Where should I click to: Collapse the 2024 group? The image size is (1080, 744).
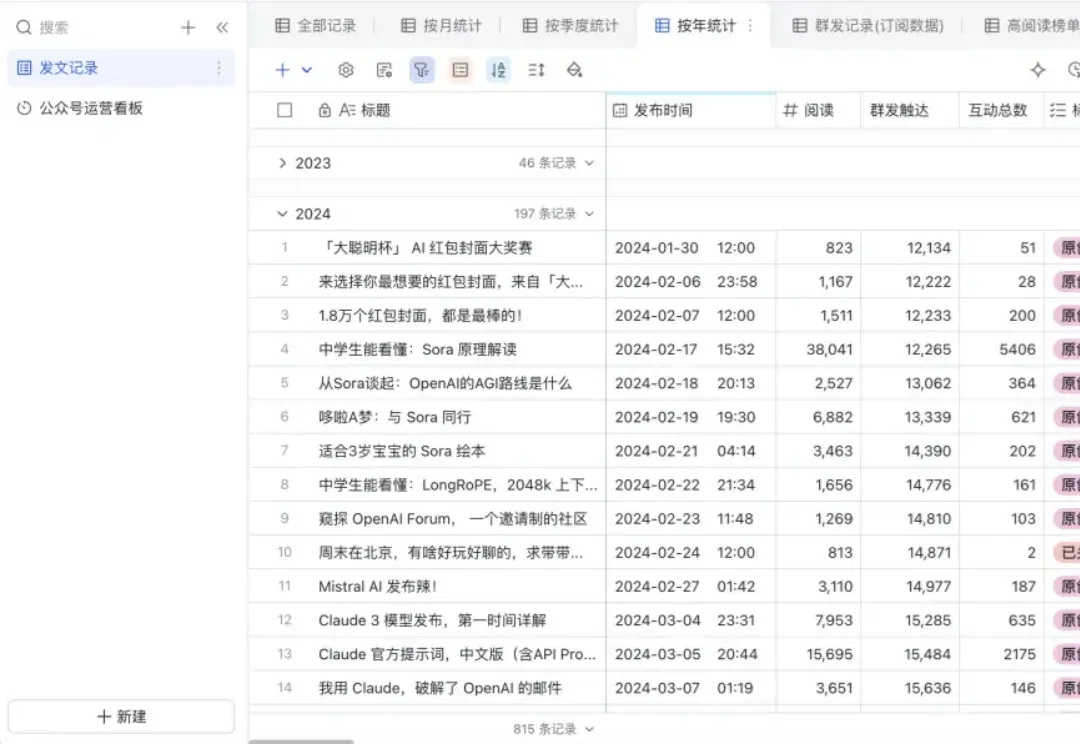(x=282, y=214)
